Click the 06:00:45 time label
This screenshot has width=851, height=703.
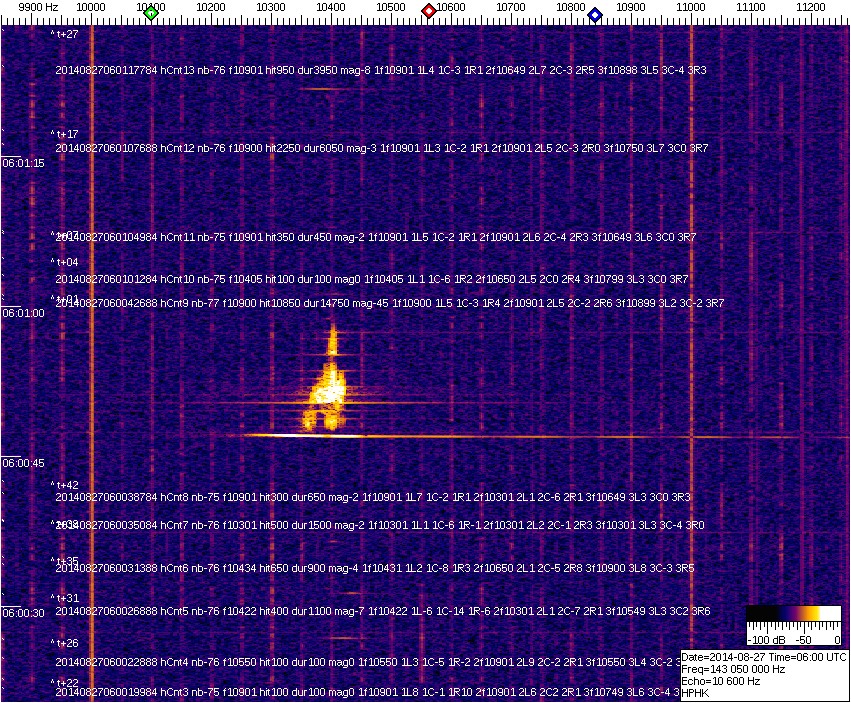[x=24, y=463]
